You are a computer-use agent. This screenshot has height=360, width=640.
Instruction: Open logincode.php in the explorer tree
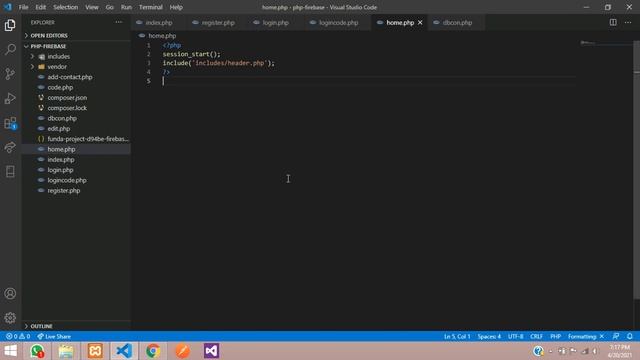[x=67, y=180]
